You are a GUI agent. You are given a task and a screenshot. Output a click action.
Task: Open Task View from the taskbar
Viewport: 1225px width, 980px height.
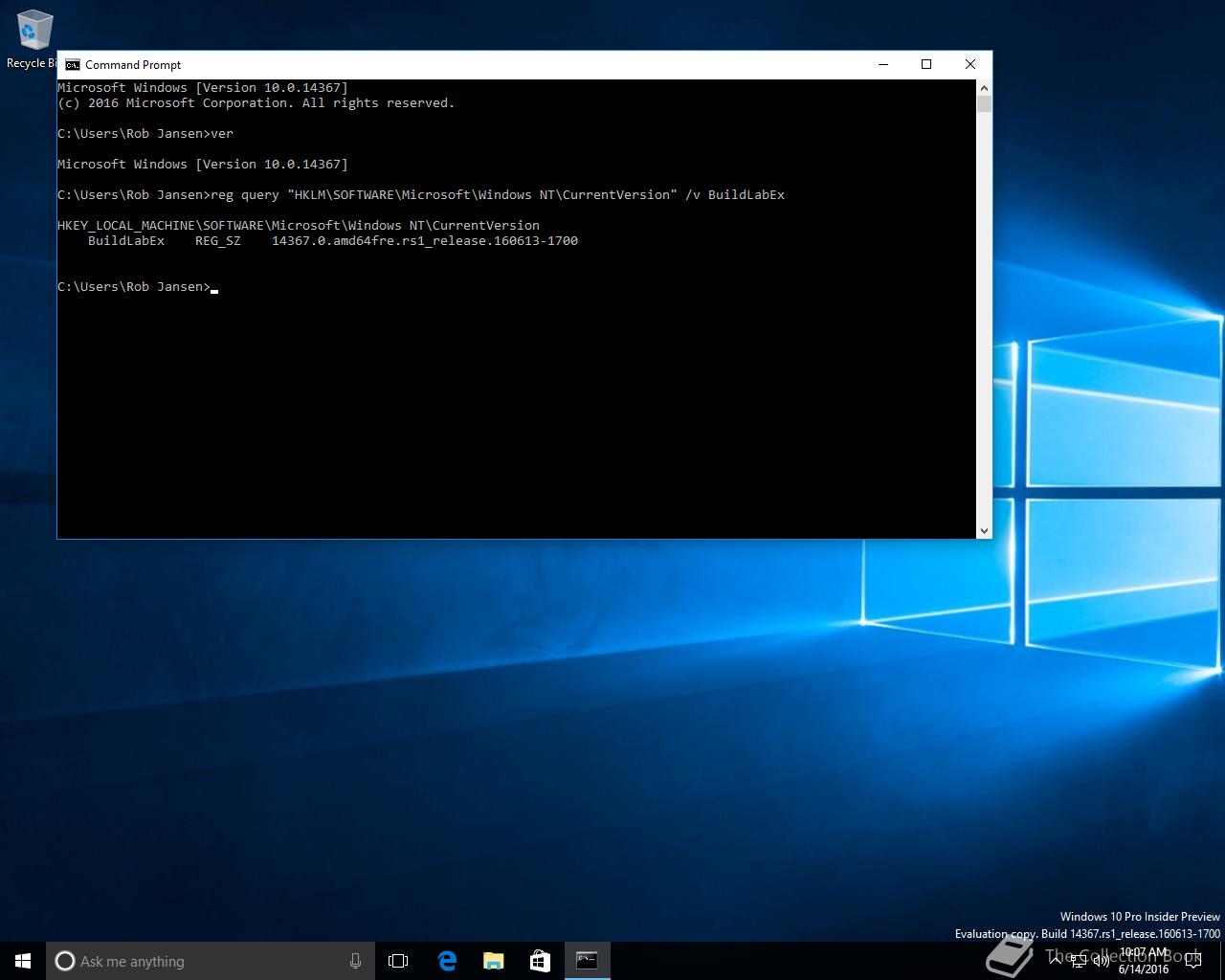click(398, 961)
